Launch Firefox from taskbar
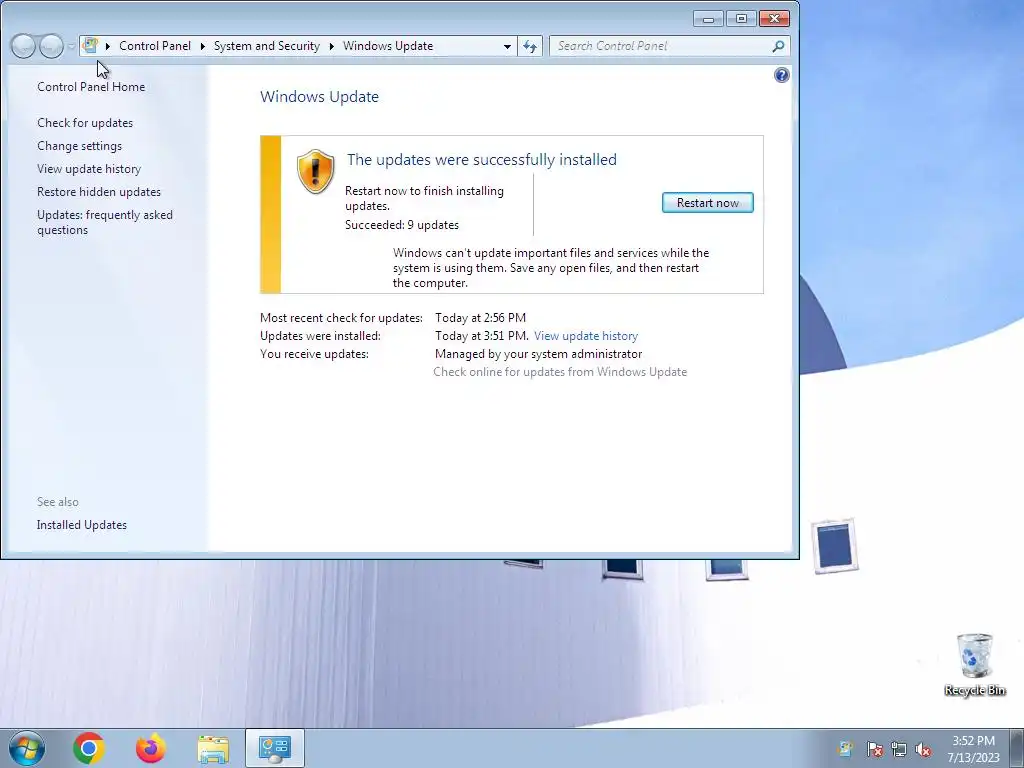Viewport: 1024px width, 768px height. click(151, 748)
